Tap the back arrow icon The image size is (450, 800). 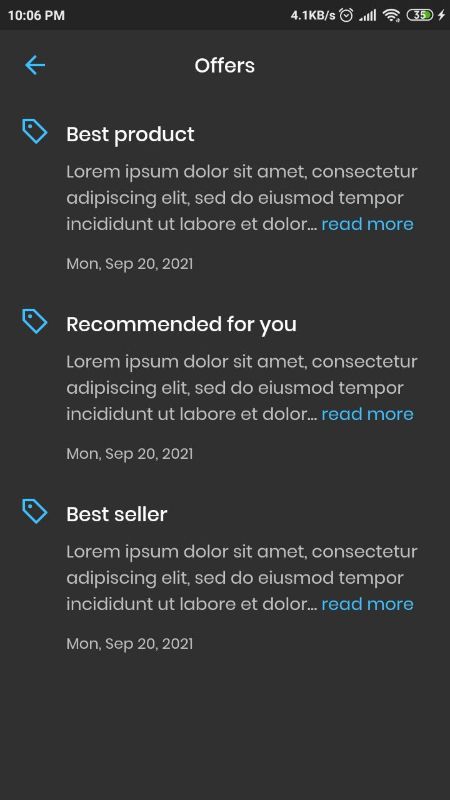tap(35, 65)
